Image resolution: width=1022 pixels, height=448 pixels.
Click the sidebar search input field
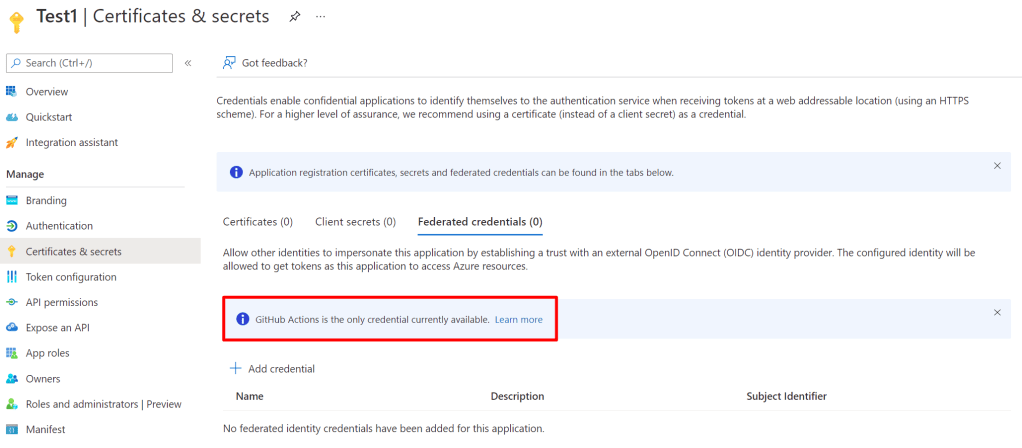90,63
